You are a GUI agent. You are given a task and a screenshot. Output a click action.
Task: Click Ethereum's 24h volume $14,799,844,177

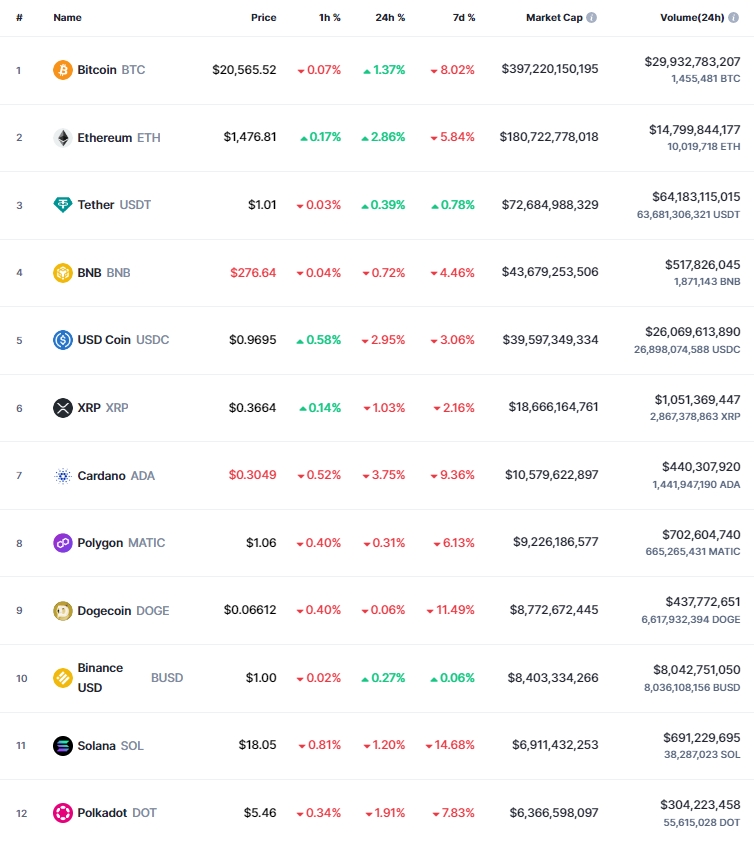pos(694,130)
